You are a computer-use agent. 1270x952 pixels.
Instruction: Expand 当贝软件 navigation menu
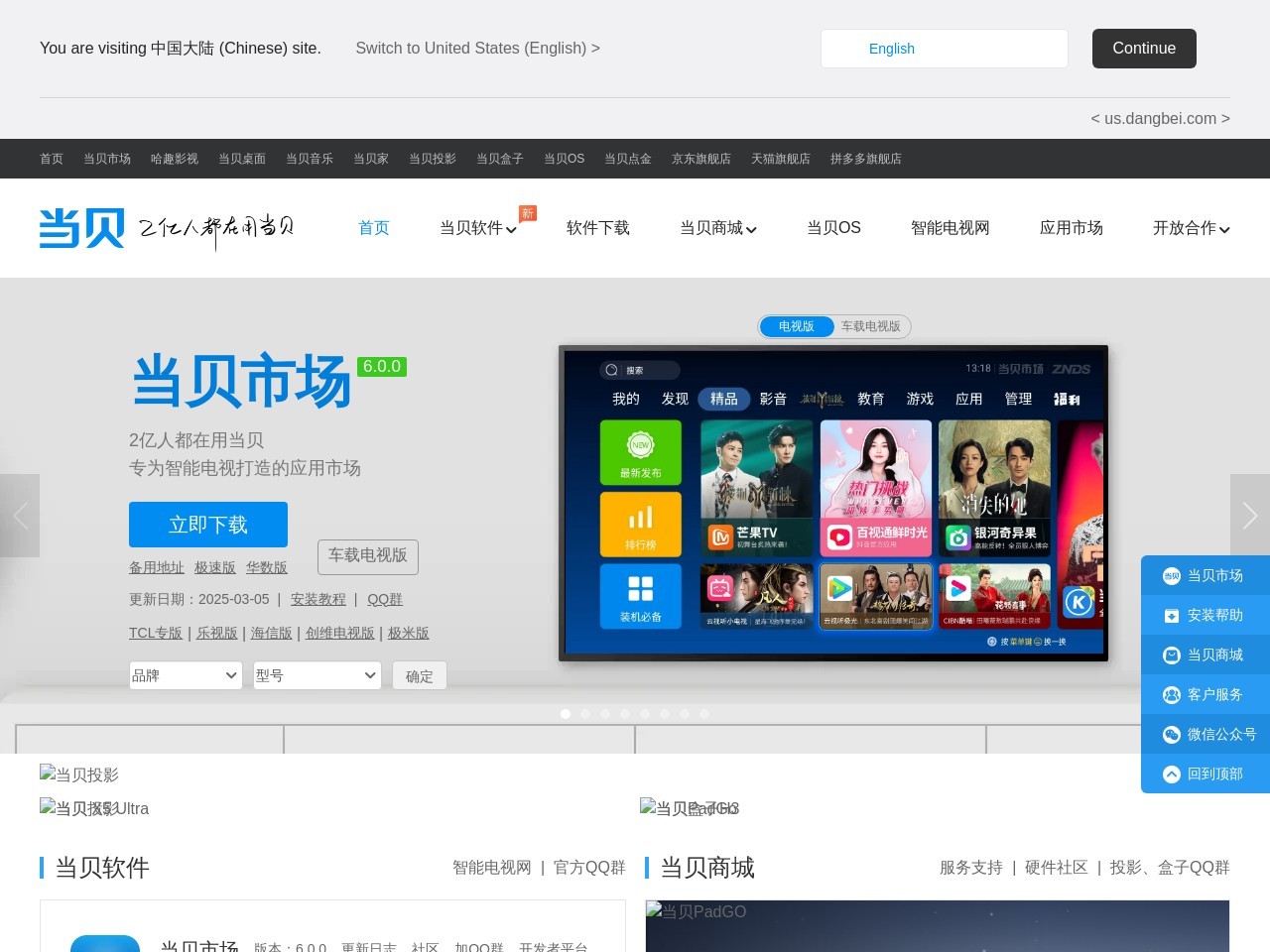point(478,228)
